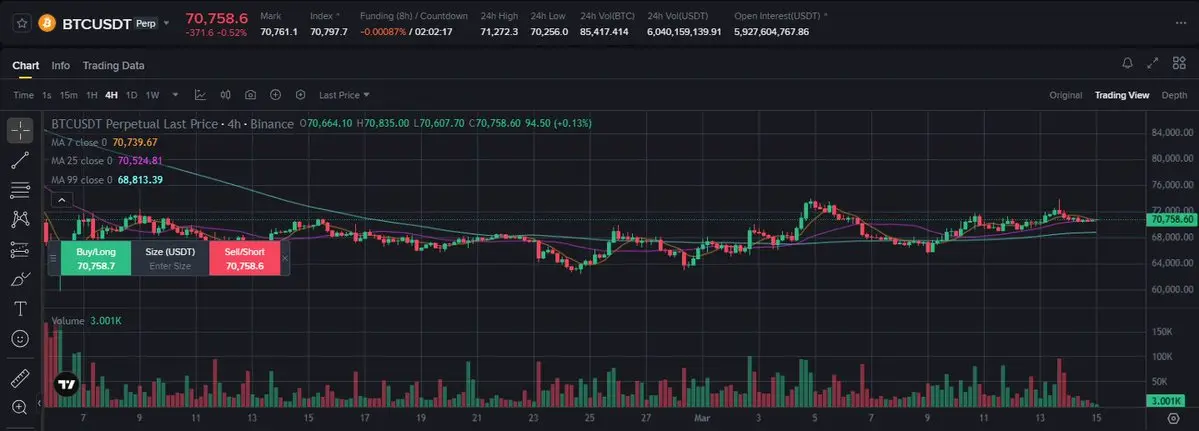
Task: Close the quick order panel
Action: [284, 258]
